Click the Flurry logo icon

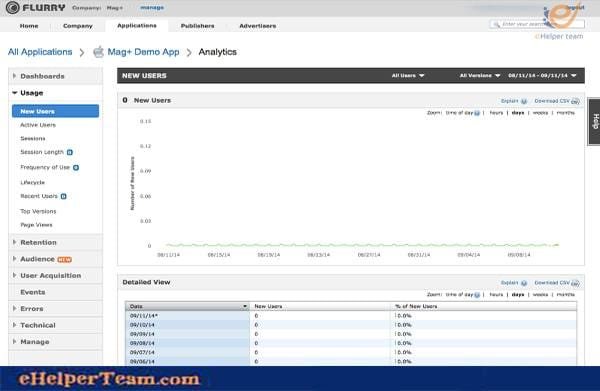pyautogui.click(x=12, y=8)
